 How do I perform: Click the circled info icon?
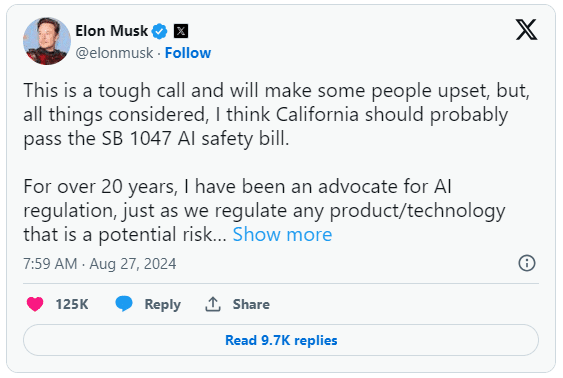click(527, 263)
